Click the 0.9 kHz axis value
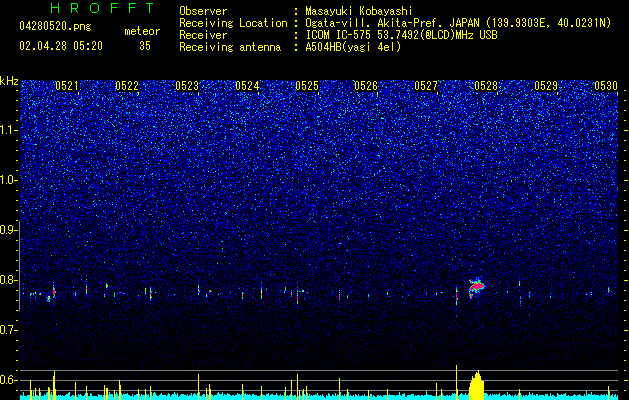This screenshot has width=629, height=400. [9, 230]
